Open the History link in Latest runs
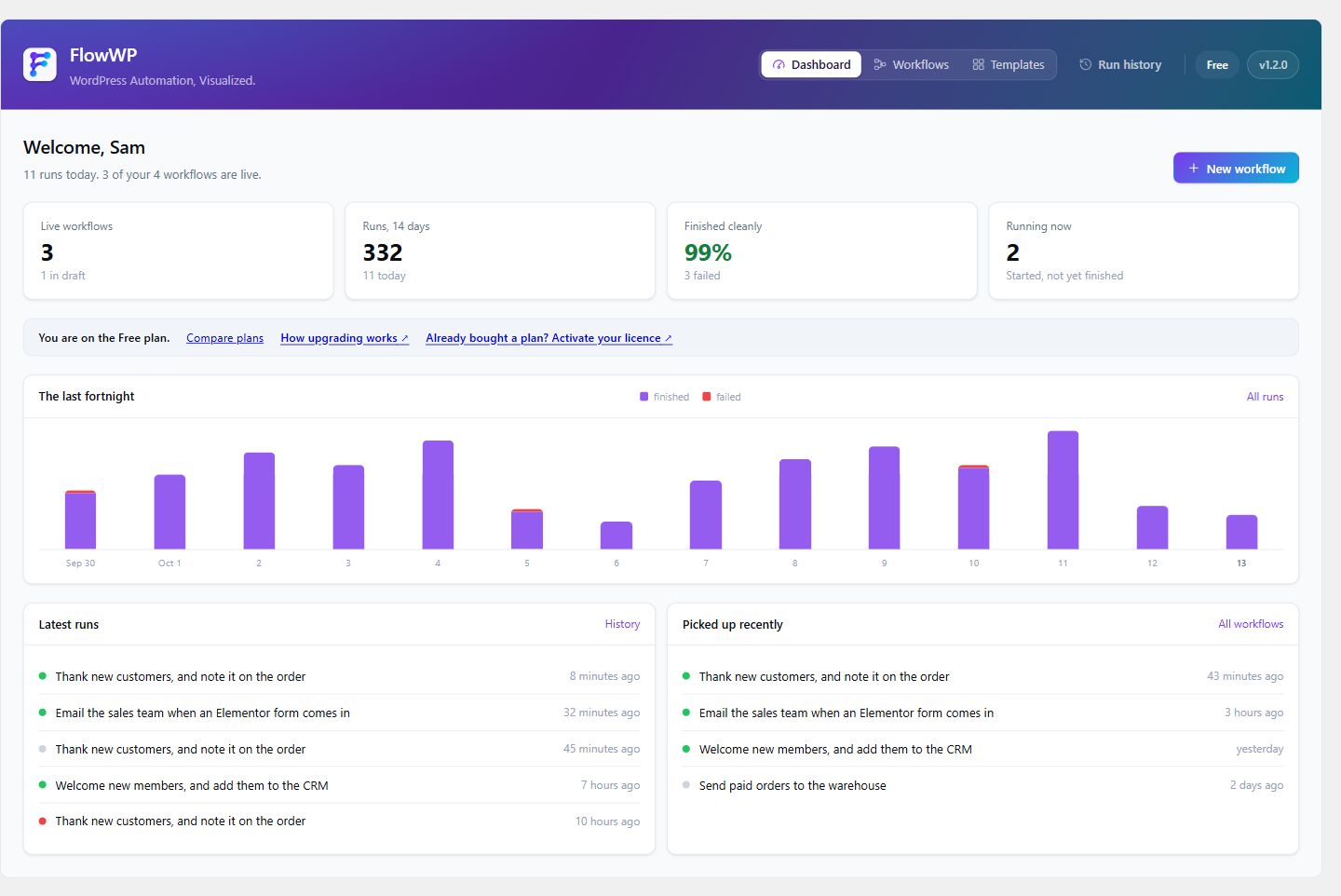This screenshot has height=896, width=1341. (x=622, y=624)
